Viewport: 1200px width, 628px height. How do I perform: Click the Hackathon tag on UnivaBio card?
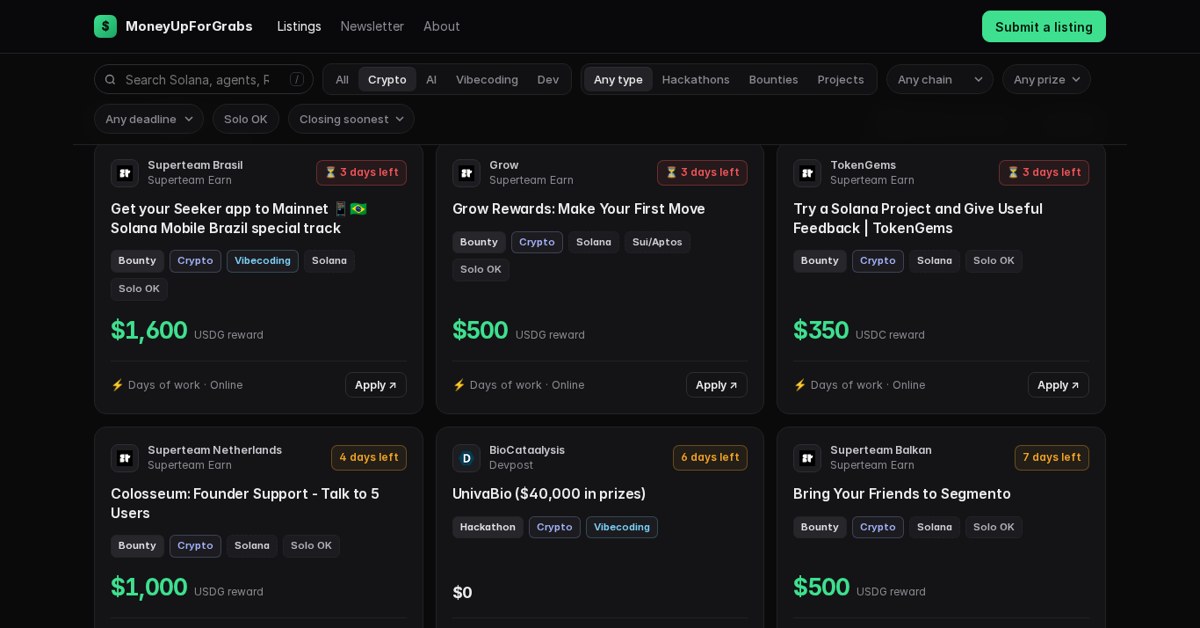tap(488, 527)
